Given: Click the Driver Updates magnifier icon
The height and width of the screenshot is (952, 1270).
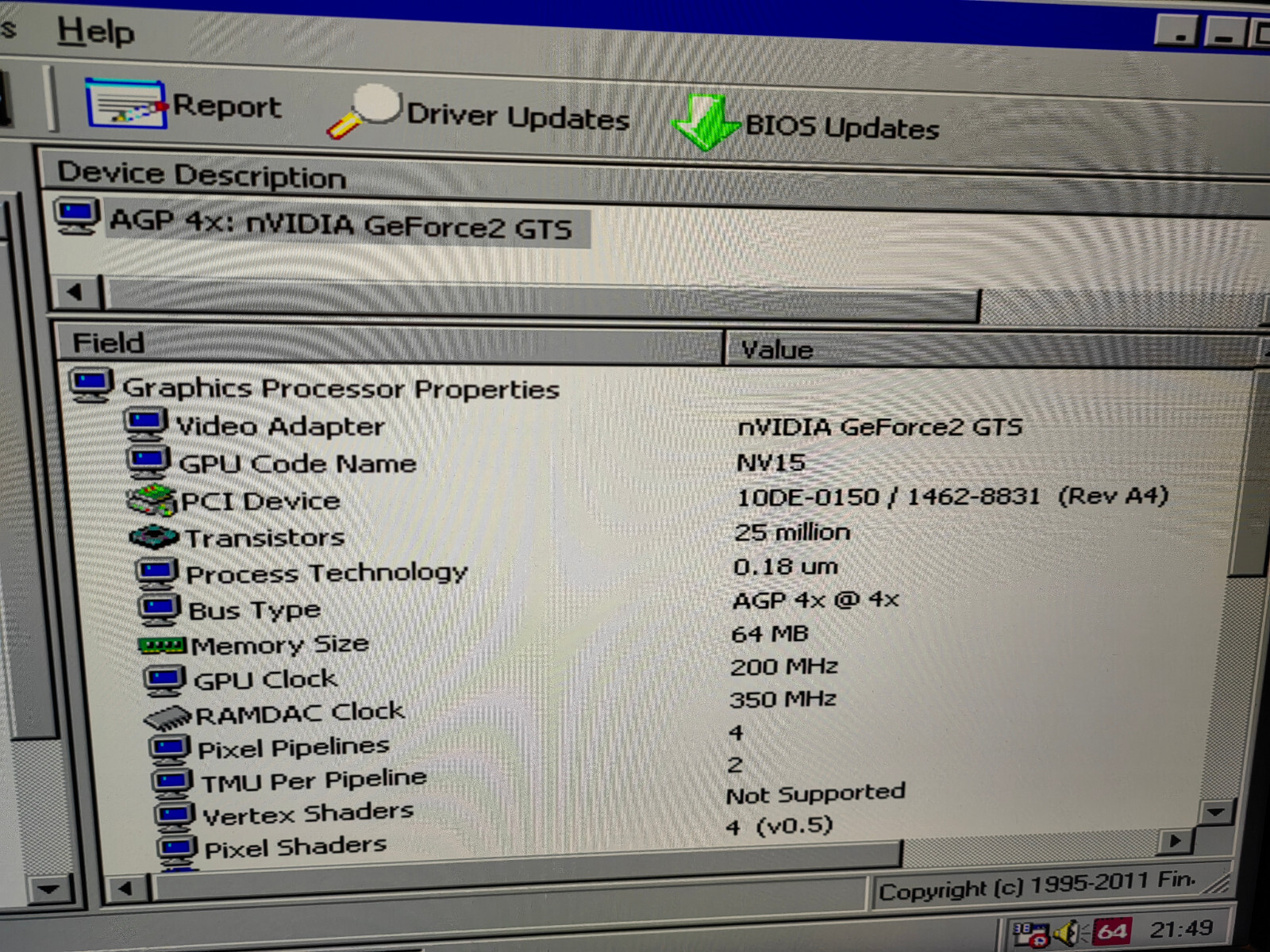Looking at the screenshot, I should pyautogui.click(x=364, y=112).
